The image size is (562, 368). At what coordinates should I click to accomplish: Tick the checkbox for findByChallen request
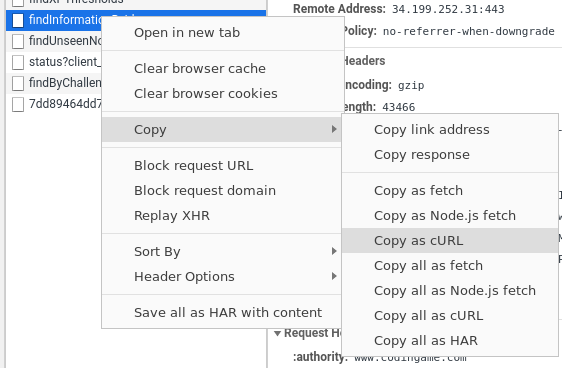pos(18,83)
